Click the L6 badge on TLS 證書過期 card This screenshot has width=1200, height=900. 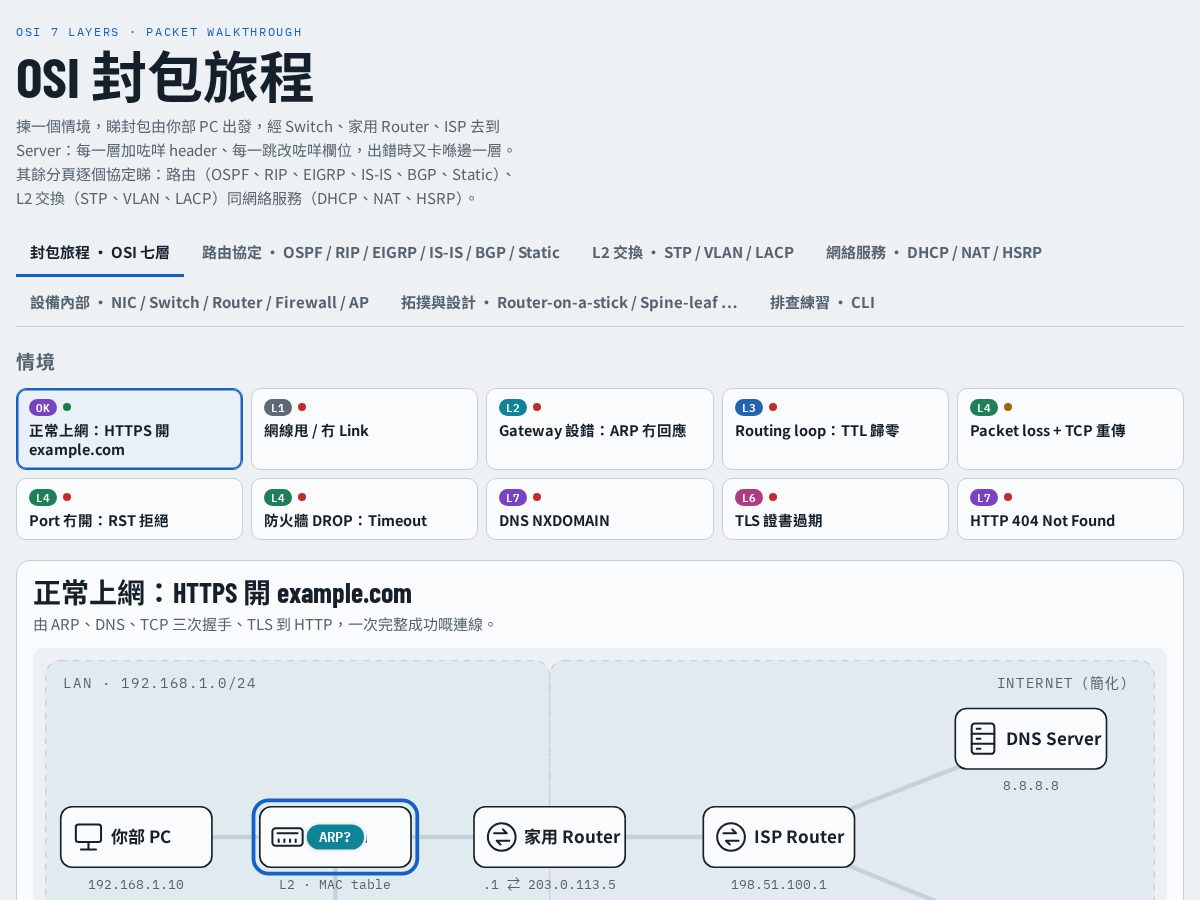(x=749, y=497)
